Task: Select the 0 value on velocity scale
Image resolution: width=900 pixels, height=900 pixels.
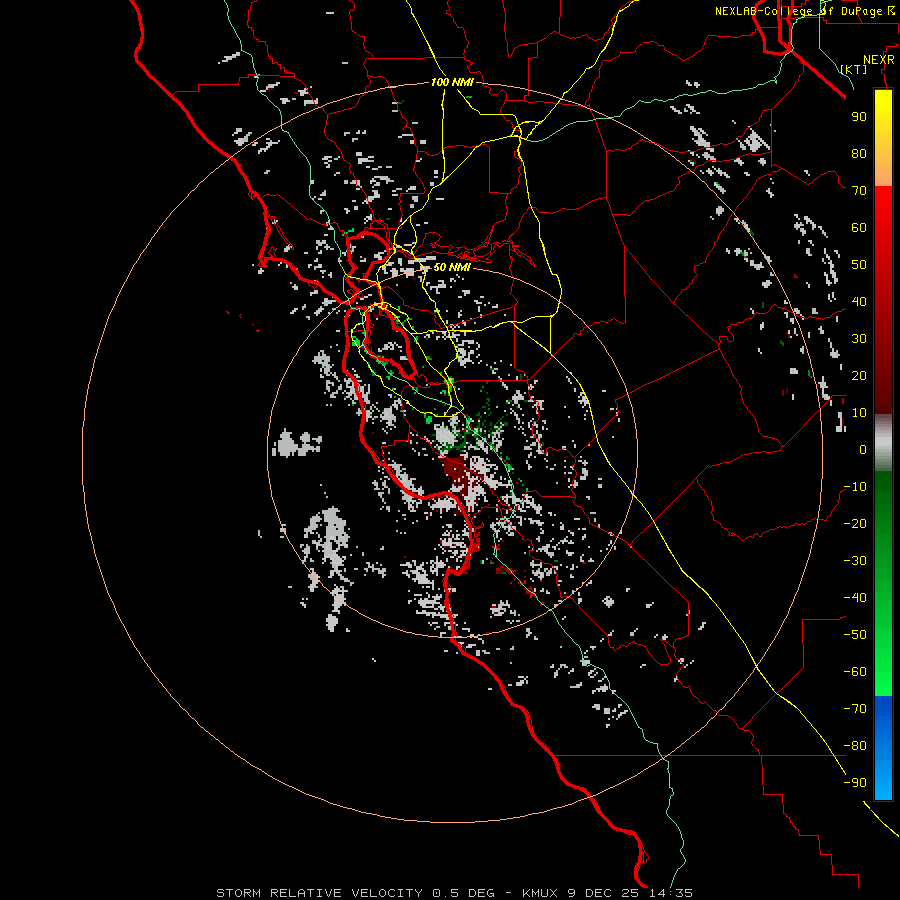Action: click(x=863, y=450)
